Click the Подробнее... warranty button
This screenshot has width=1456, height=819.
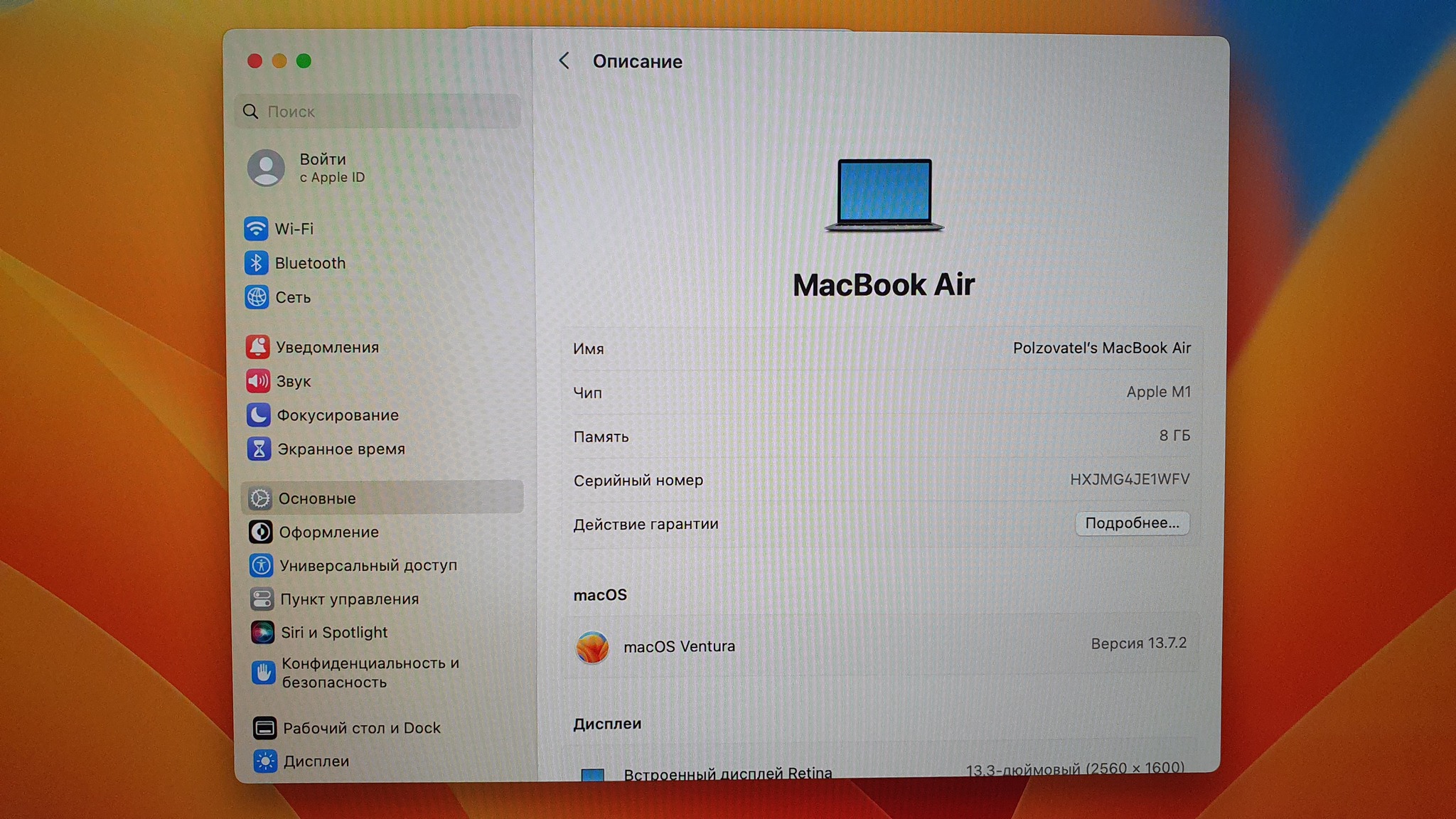point(1131,523)
